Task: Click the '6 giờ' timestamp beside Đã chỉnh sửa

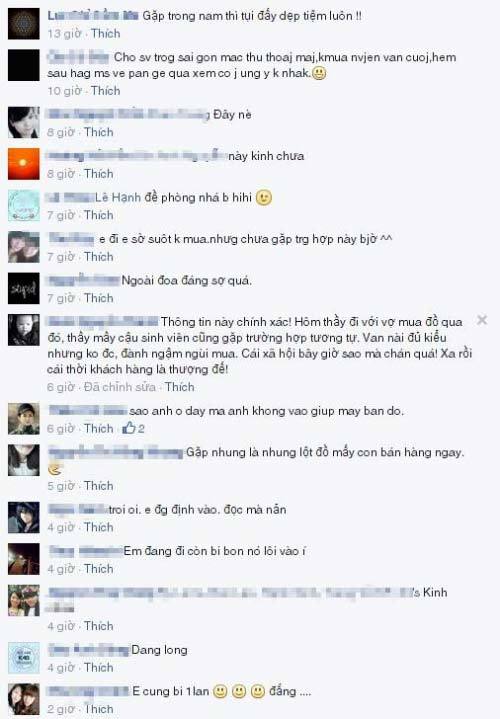Action: coord(61,387)
